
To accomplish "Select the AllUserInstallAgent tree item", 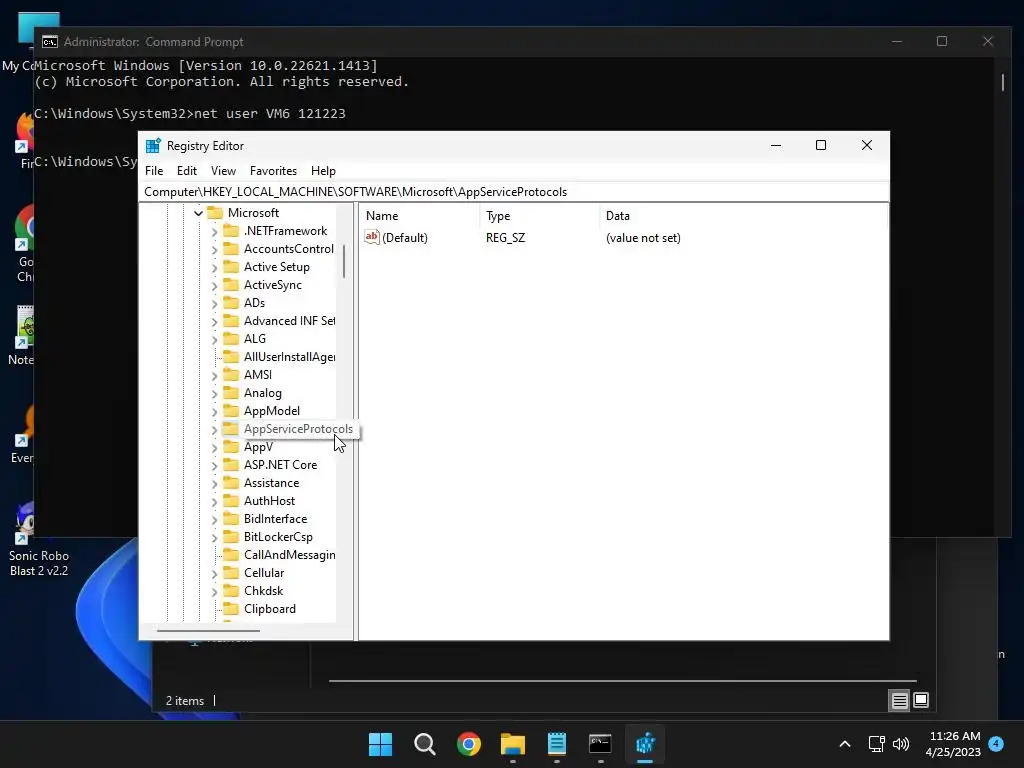I will [289, 357].
